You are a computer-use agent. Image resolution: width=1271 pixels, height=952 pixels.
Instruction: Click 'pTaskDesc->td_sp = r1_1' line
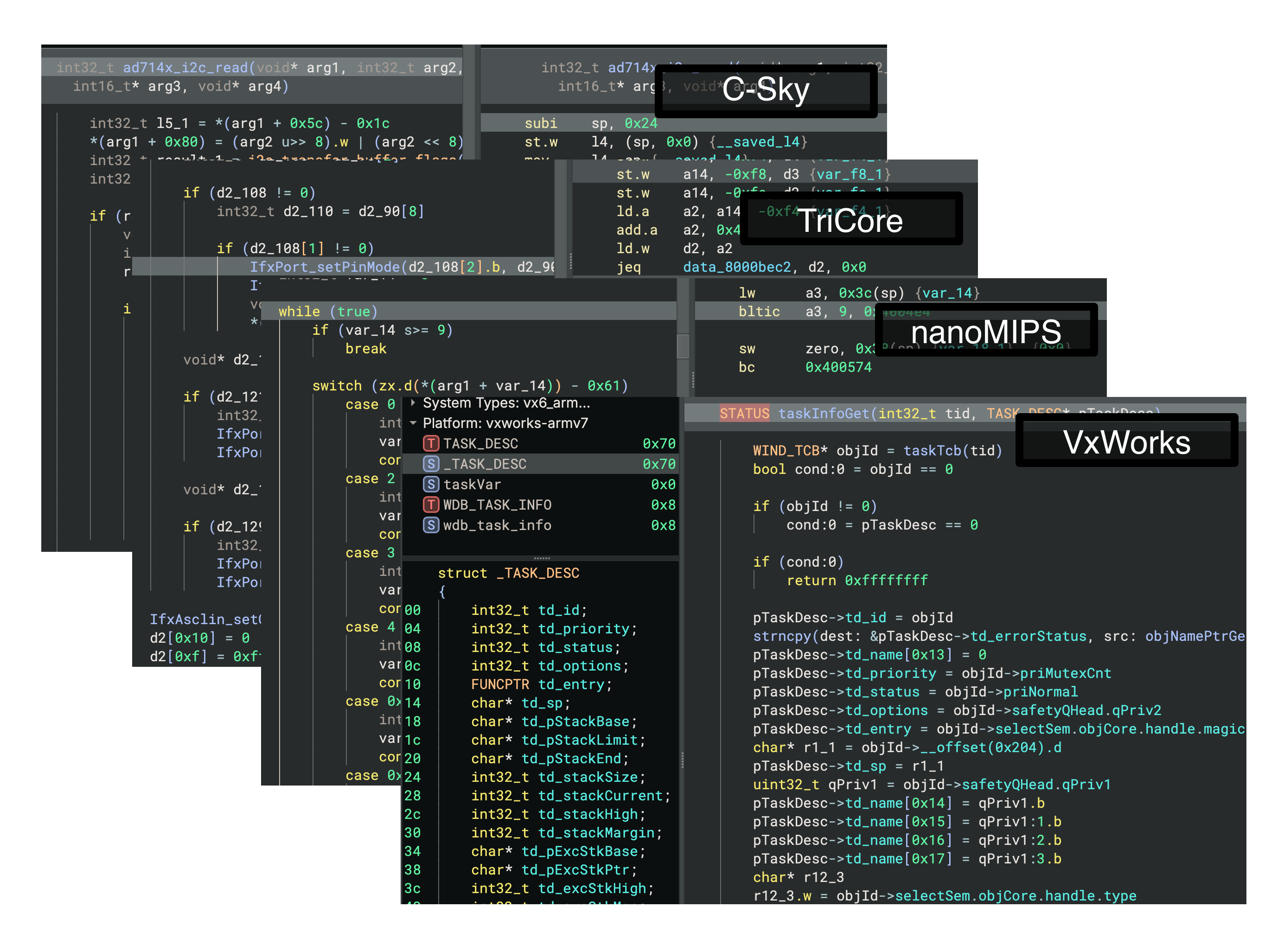(848, 766)
